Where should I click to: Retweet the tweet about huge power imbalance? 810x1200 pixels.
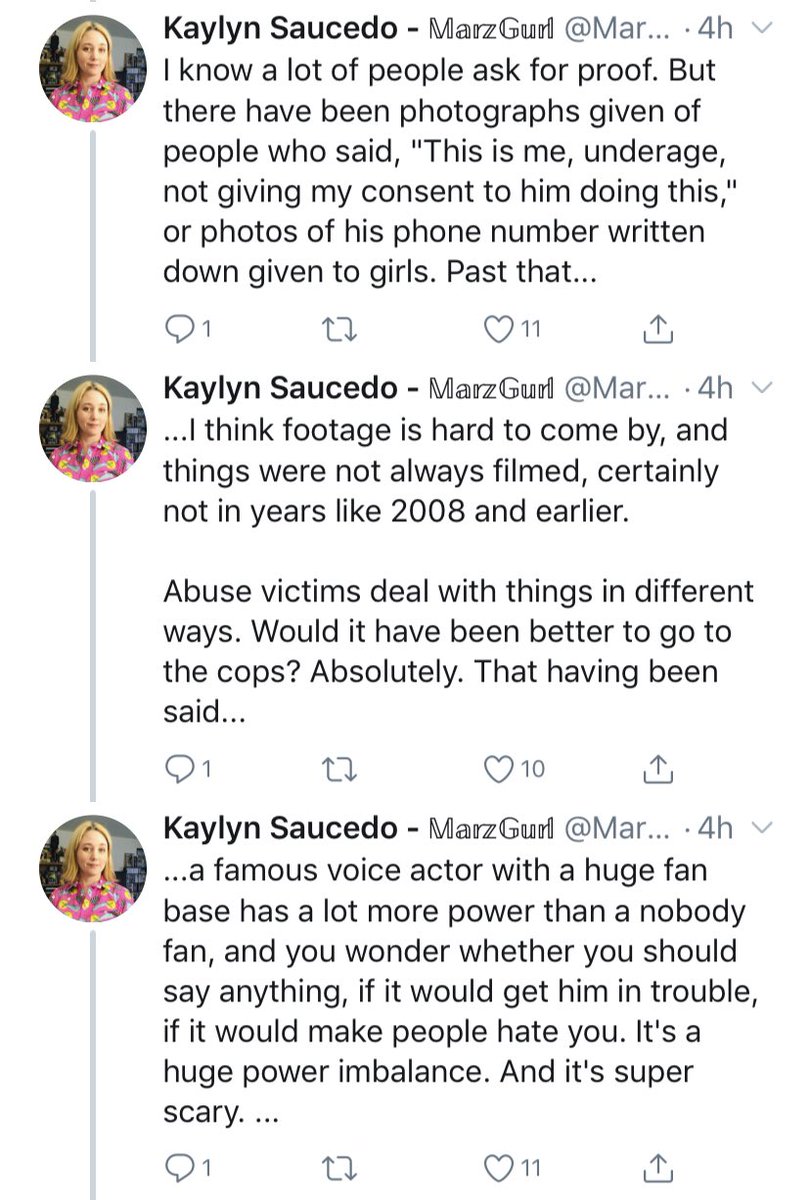tap(329, 1166)
